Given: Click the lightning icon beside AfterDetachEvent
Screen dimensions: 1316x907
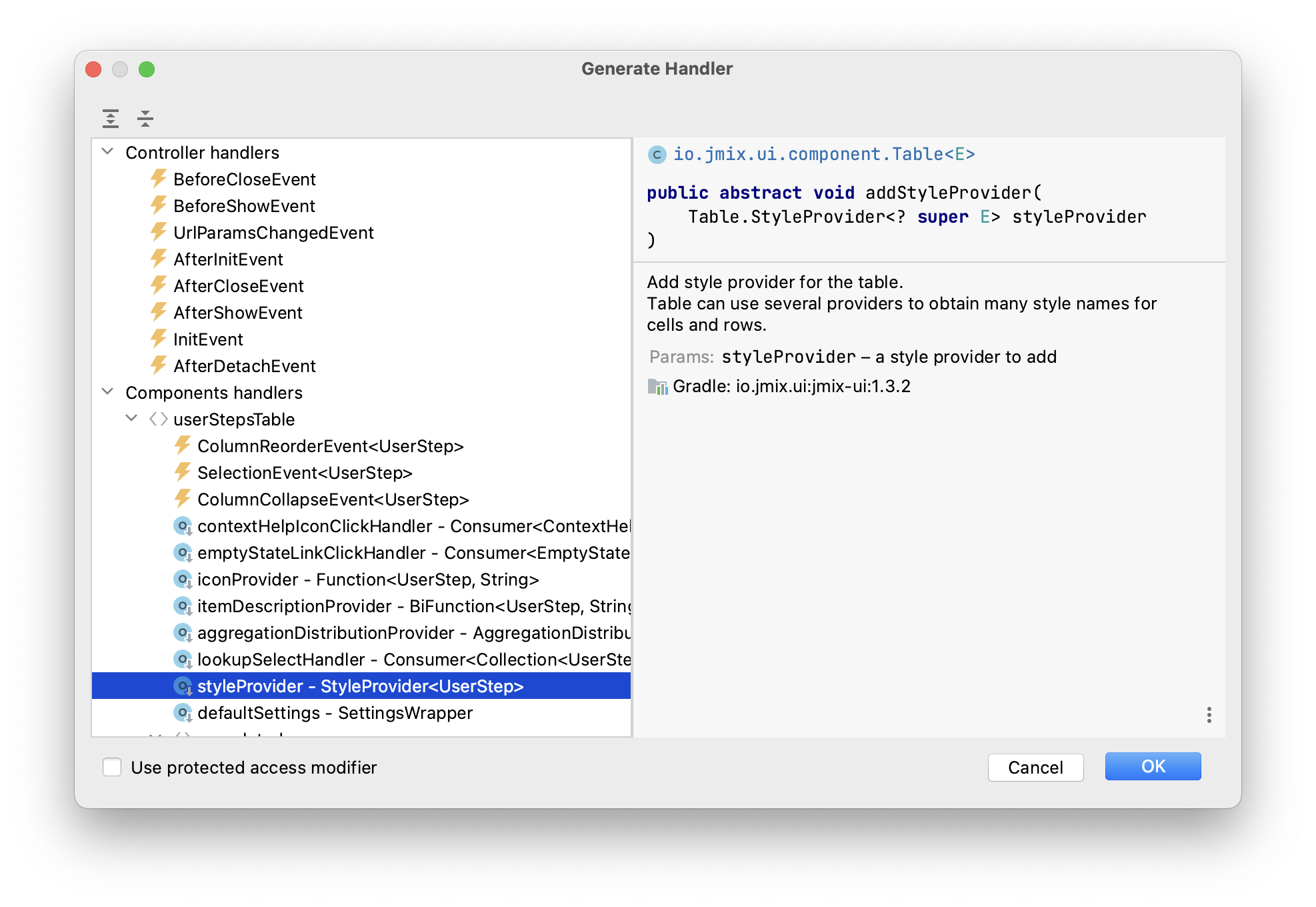Looking at the screenshot, I should [x=159, y=365].
